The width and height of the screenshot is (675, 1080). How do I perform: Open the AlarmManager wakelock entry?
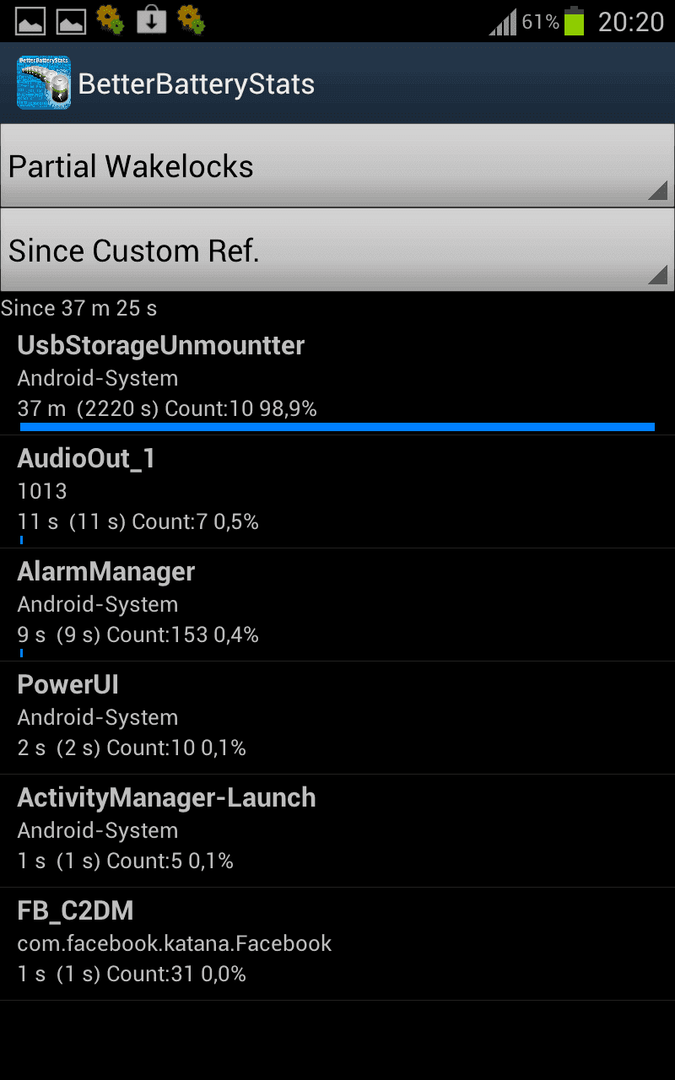click(x=338, y=605)
